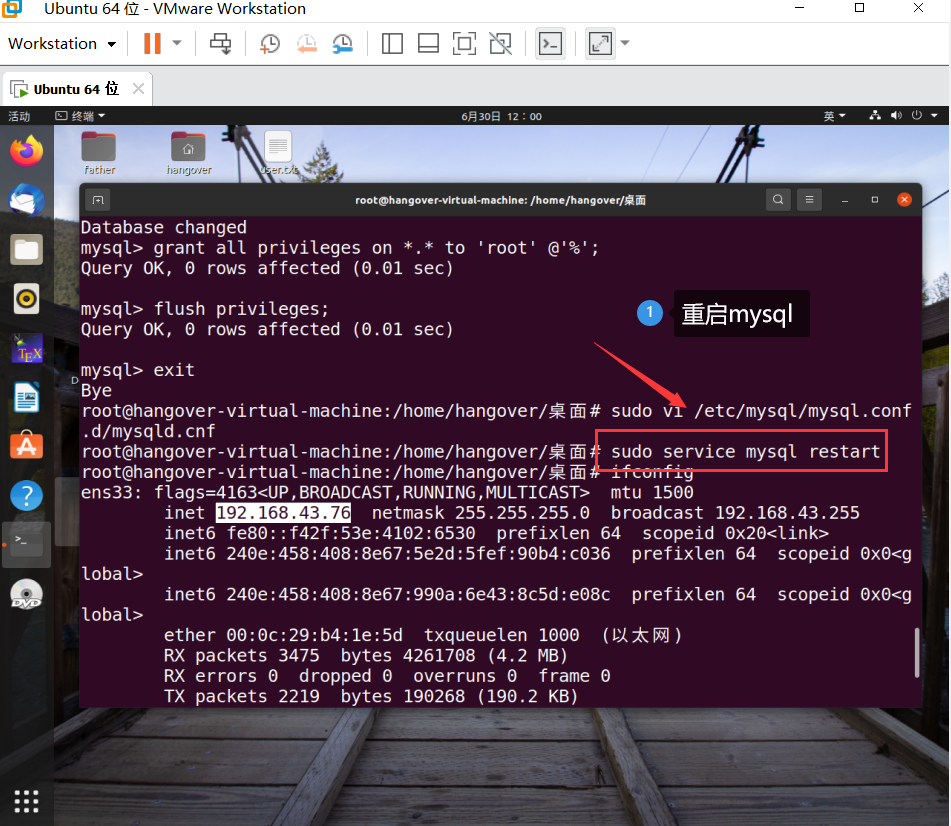Open the Workstation menu
Image resolution: width=951 pixels, height=826 pixels.
point(62,44)
